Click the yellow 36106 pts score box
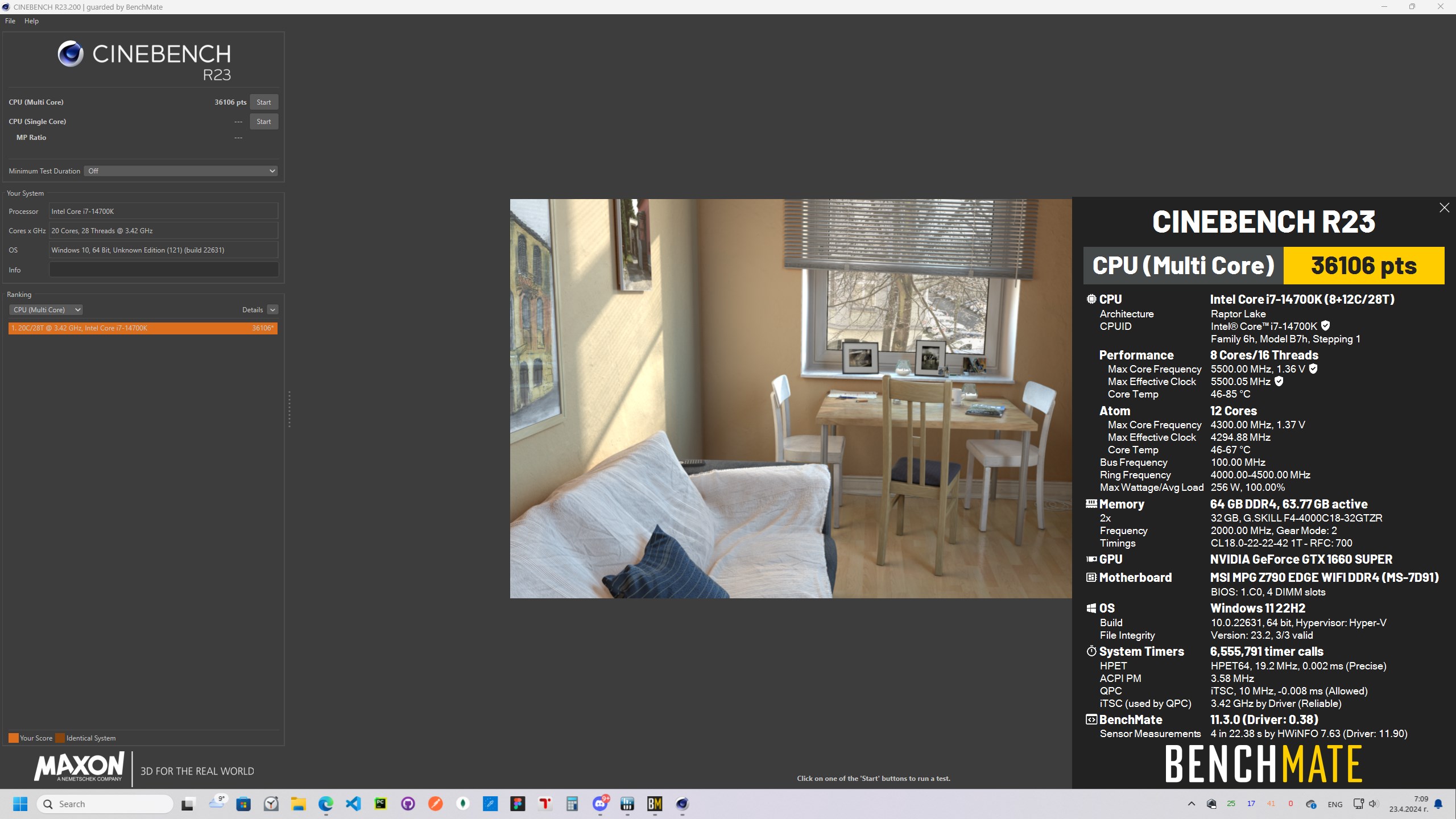 1364,266
